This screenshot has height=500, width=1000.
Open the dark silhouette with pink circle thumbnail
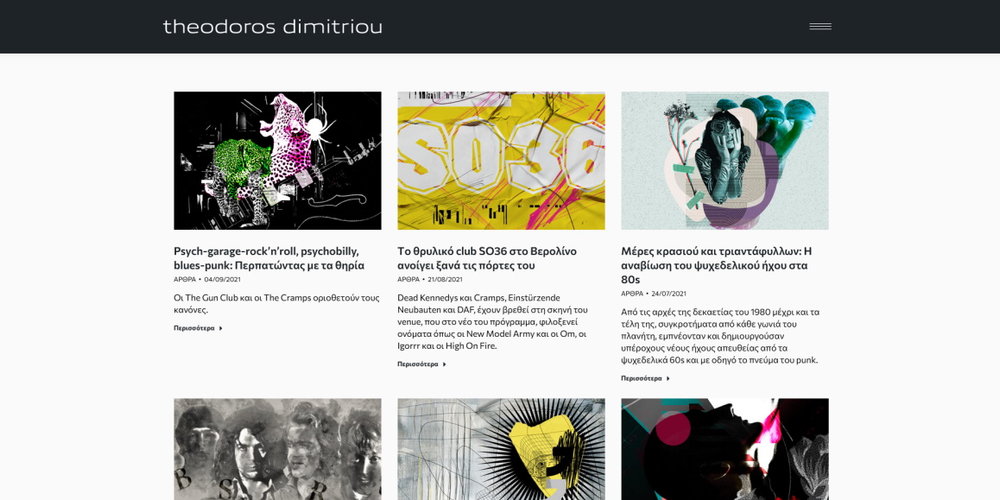725,450
